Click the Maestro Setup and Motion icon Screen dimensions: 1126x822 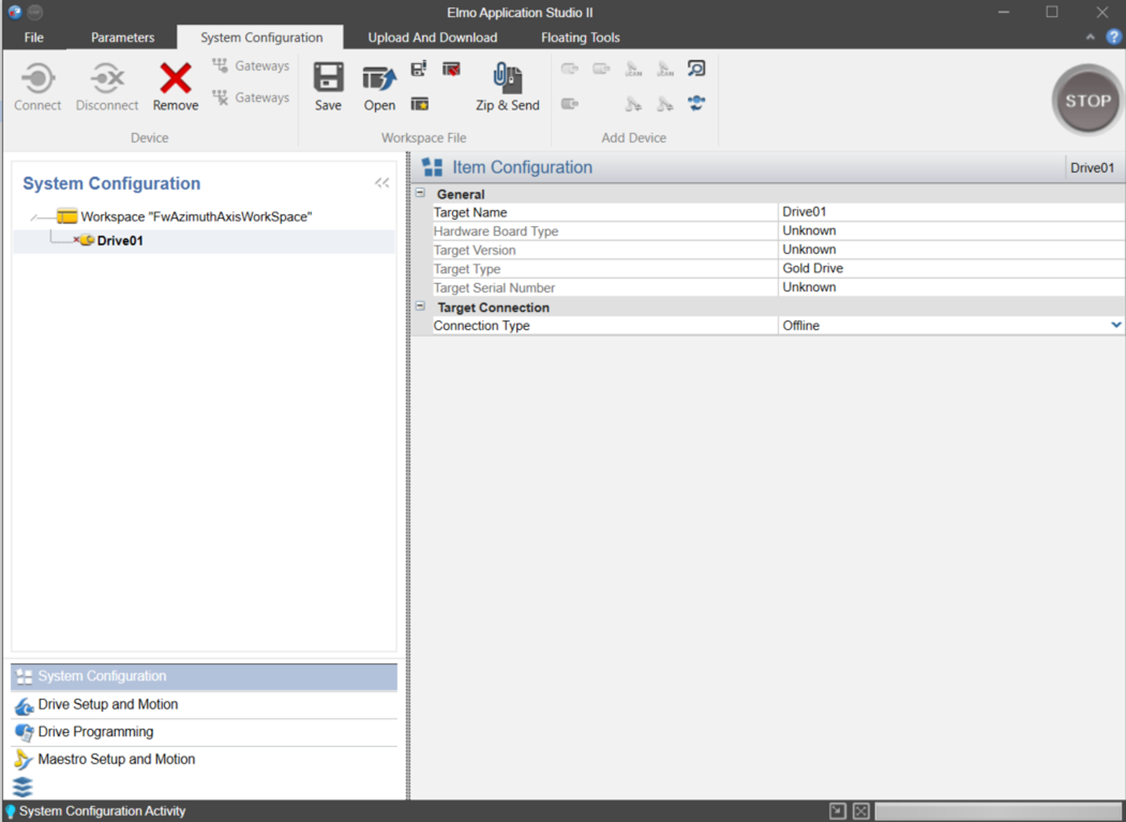pyautogui.click(x=23, y=760)
